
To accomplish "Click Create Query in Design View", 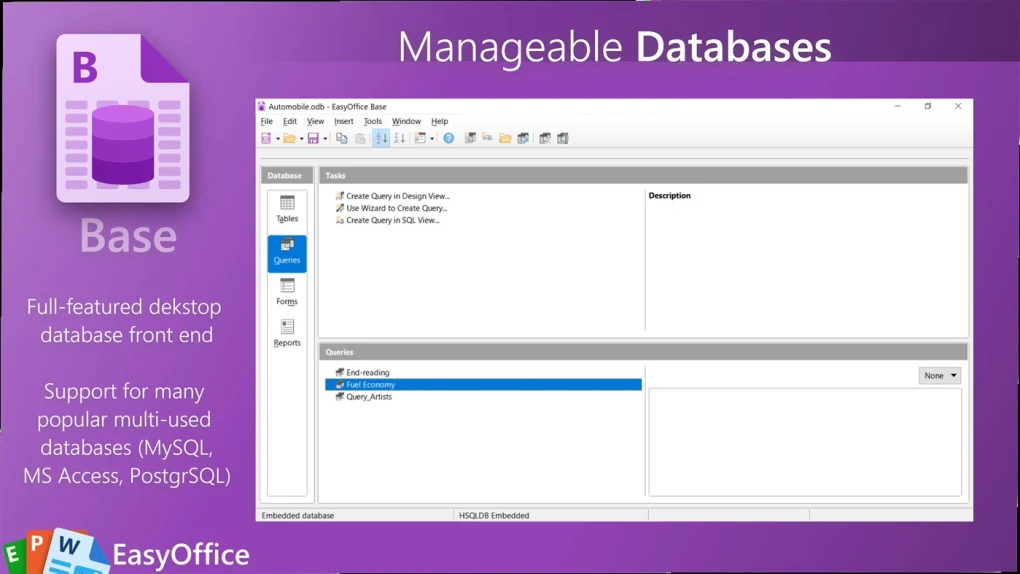I will click(392, 196).
